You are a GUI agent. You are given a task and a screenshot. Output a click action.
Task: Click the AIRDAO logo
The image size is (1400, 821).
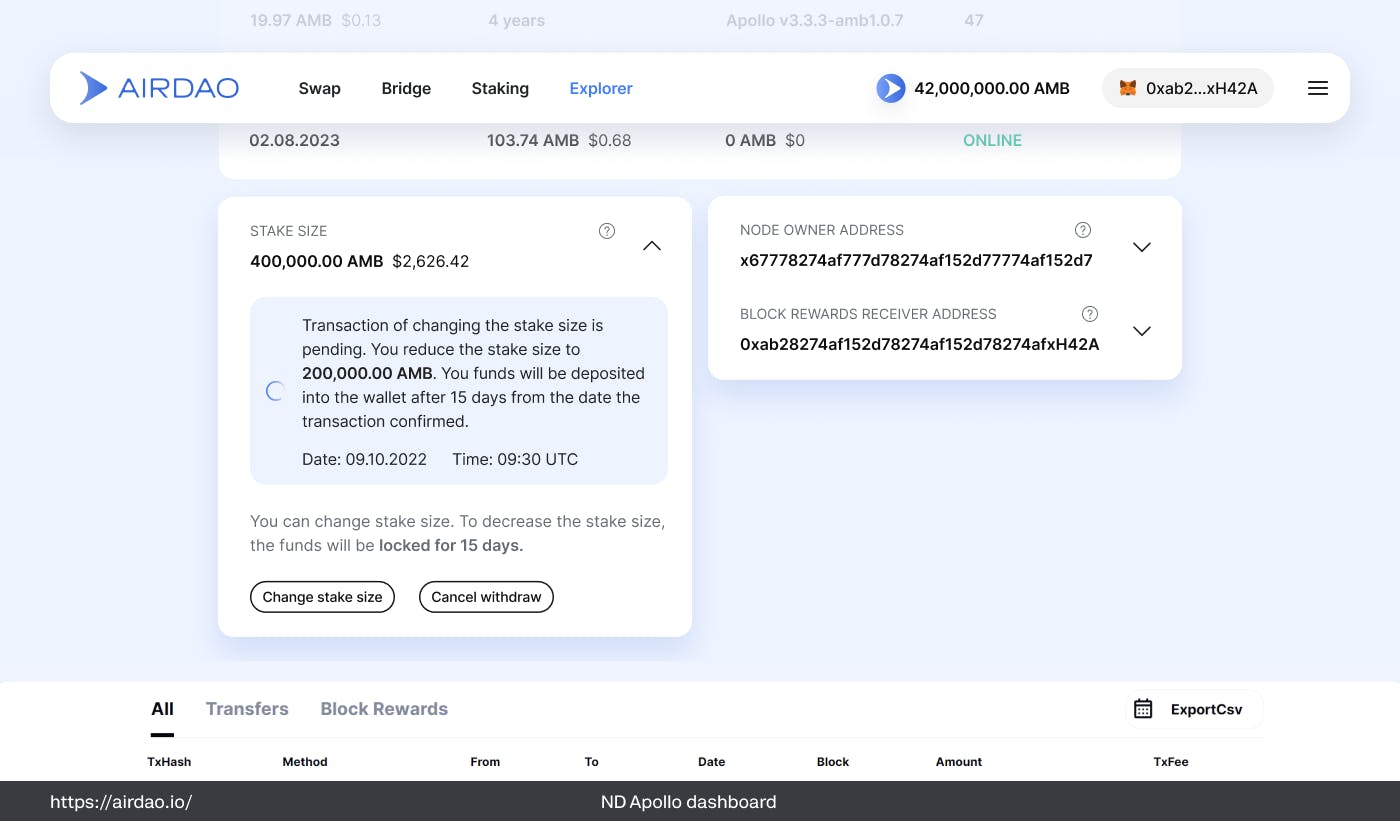pyautogui.click(x=159, y=88)
